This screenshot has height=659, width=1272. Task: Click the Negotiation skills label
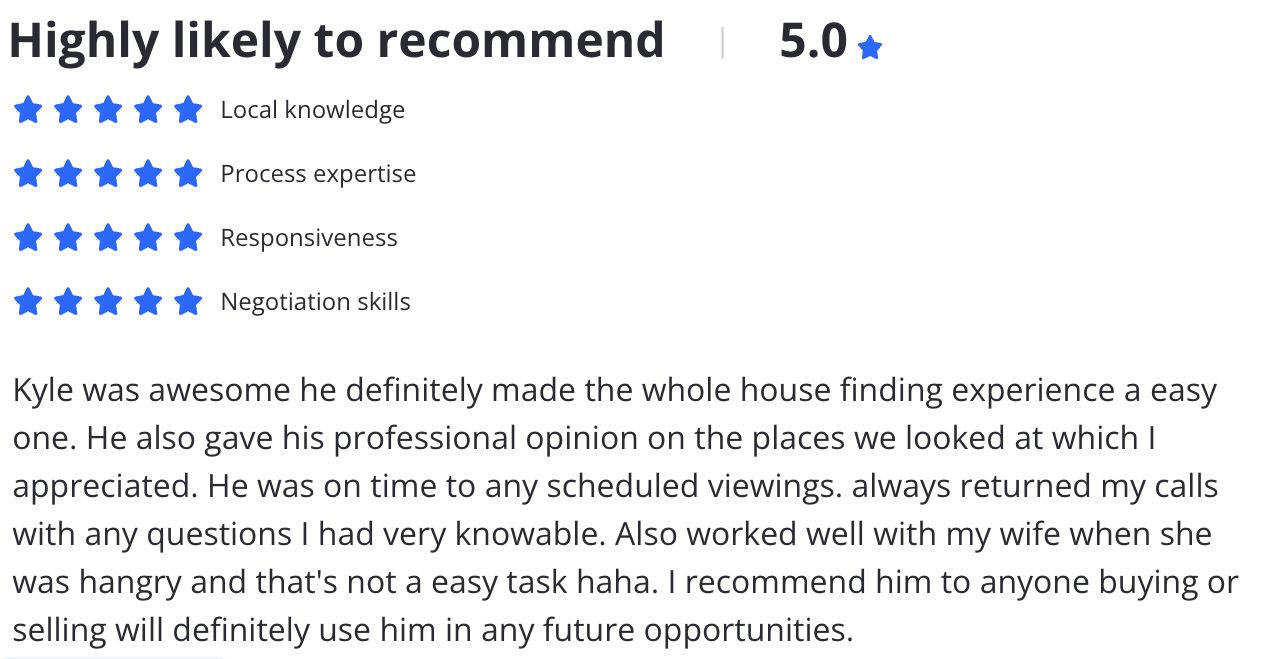[x=316, y=302]
